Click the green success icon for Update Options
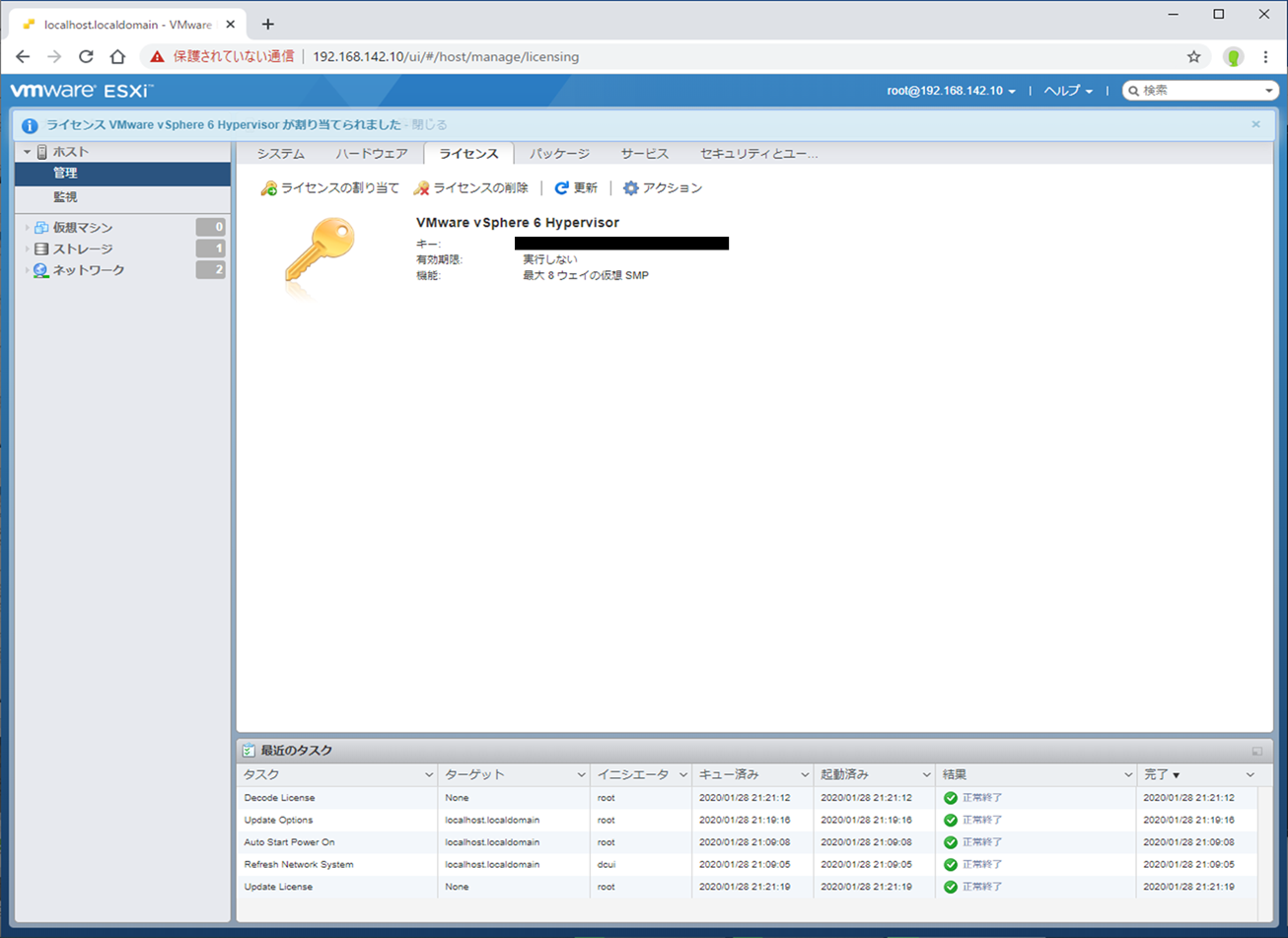1288x938 pixels. click(x=951, y=821)
